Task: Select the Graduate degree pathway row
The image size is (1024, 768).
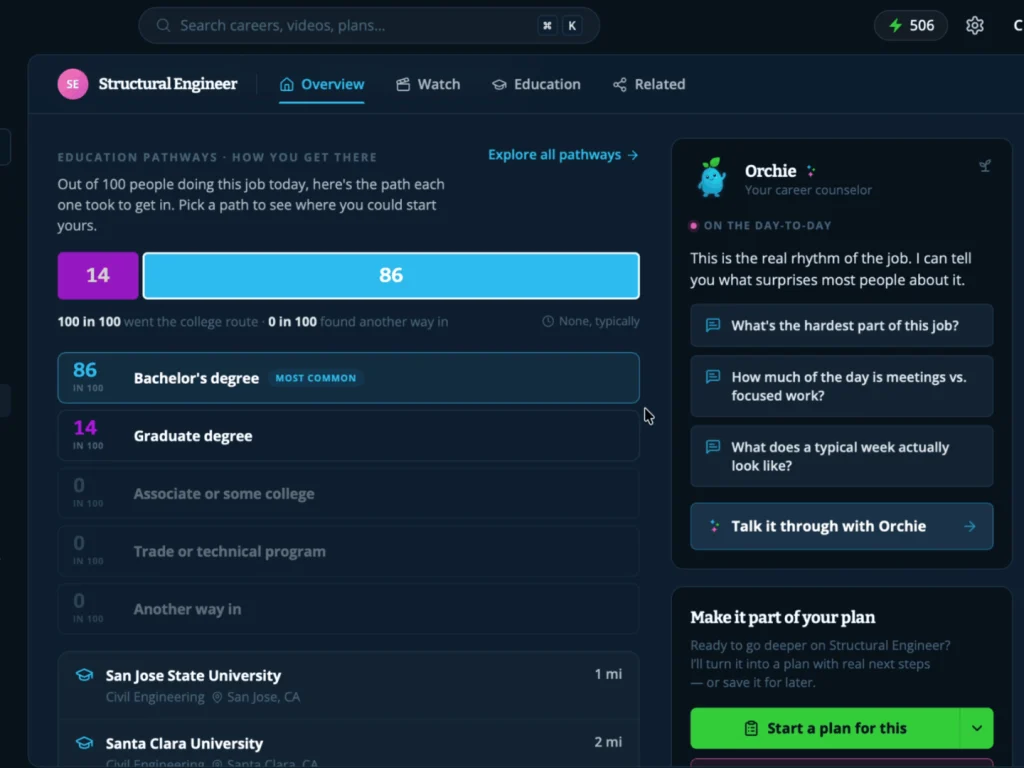Action: pos(348,436)
